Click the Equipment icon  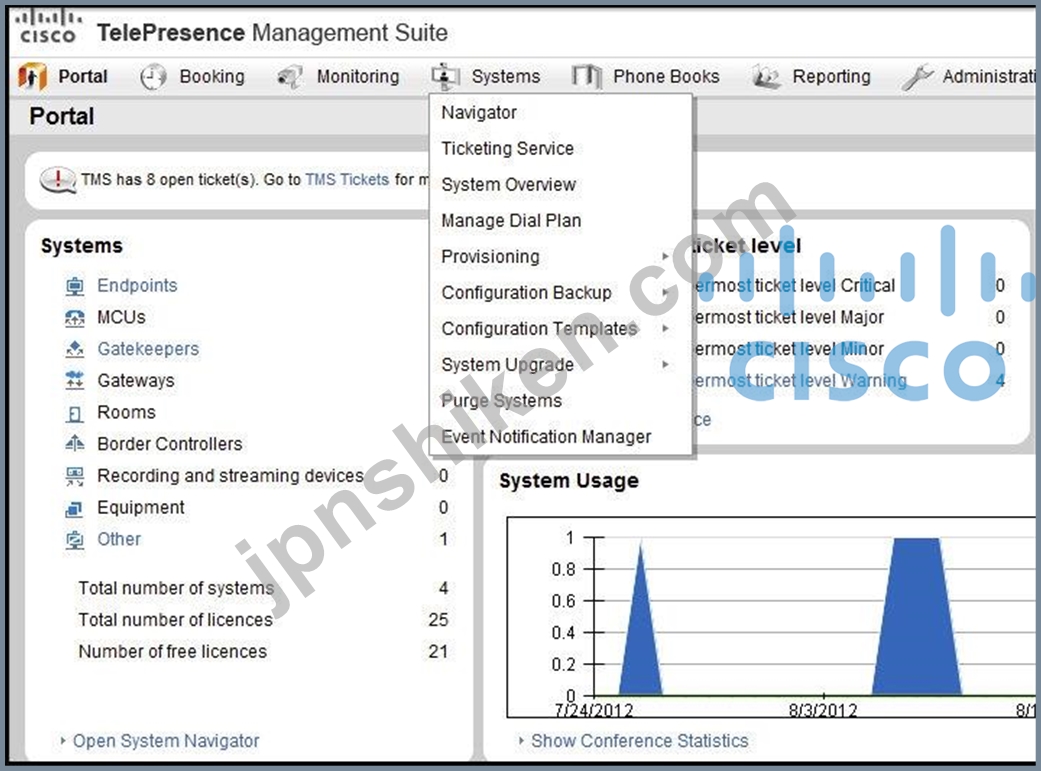pyautogui.click(x=75, y=508)
